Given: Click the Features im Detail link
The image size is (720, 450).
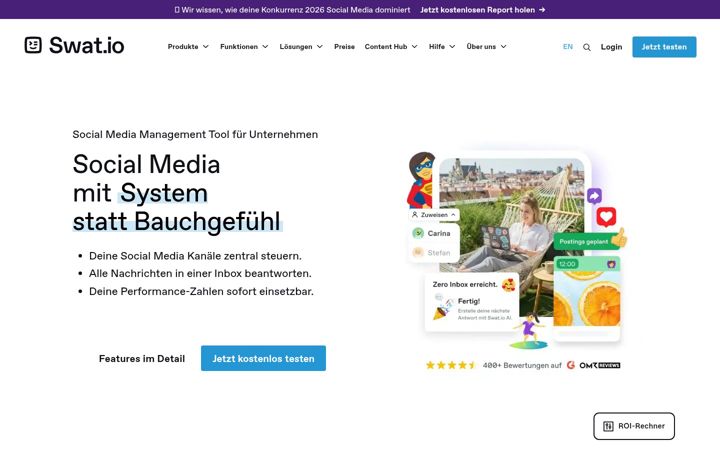Looking at the screenshot, I should point(142,359).
